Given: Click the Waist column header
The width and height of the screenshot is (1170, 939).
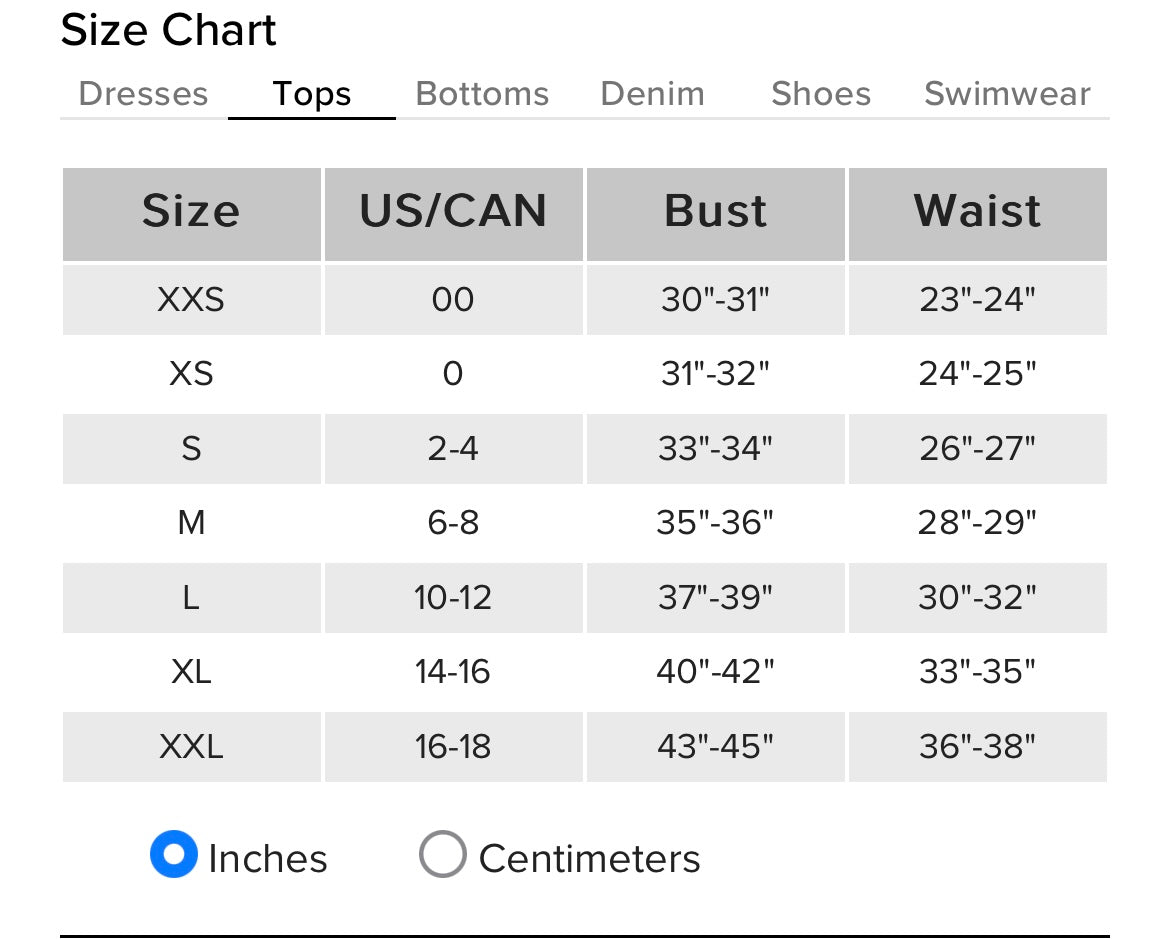Looking at the screenshot, I should point(977,212).
